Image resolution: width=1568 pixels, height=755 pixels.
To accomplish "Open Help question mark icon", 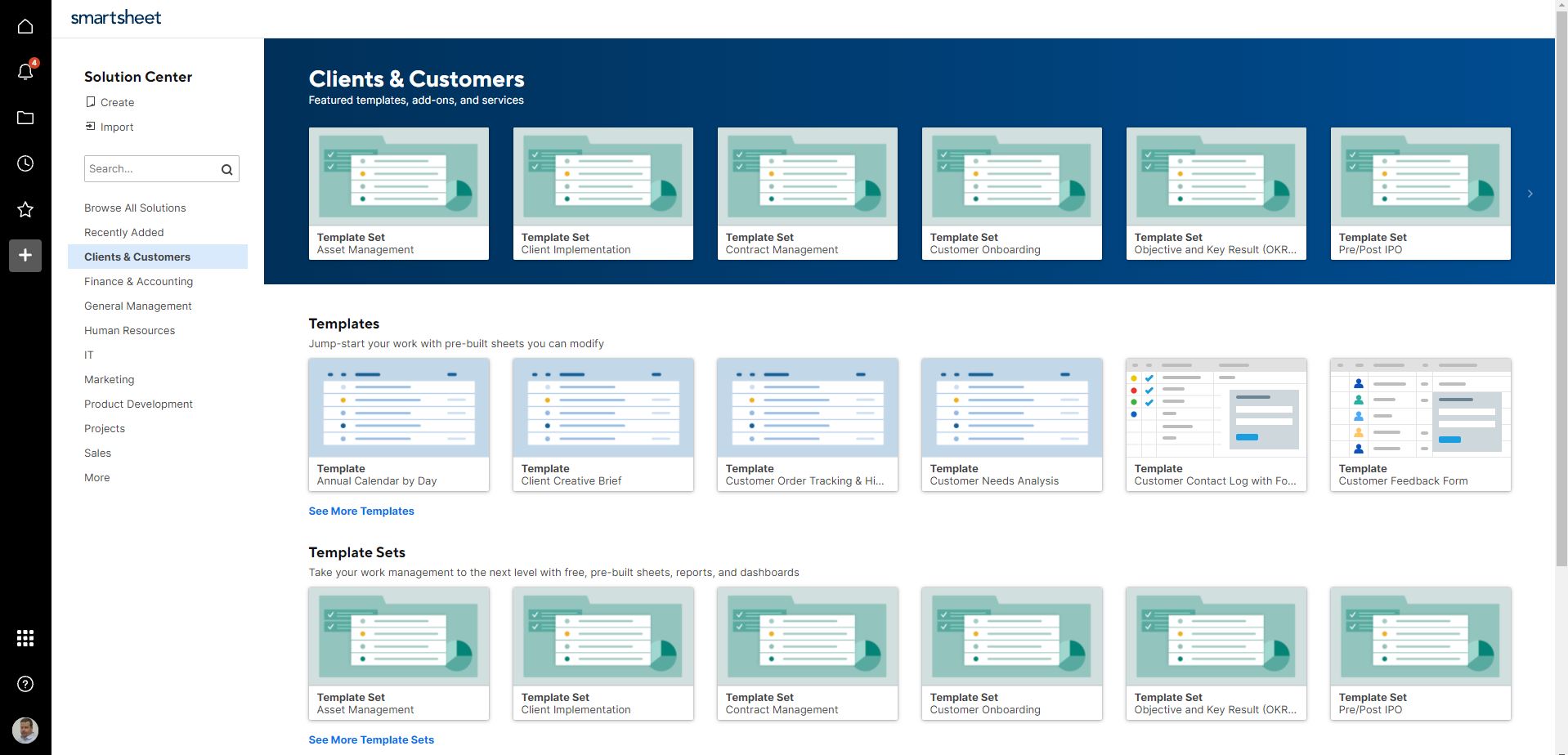I will click(x=25, y=684).
